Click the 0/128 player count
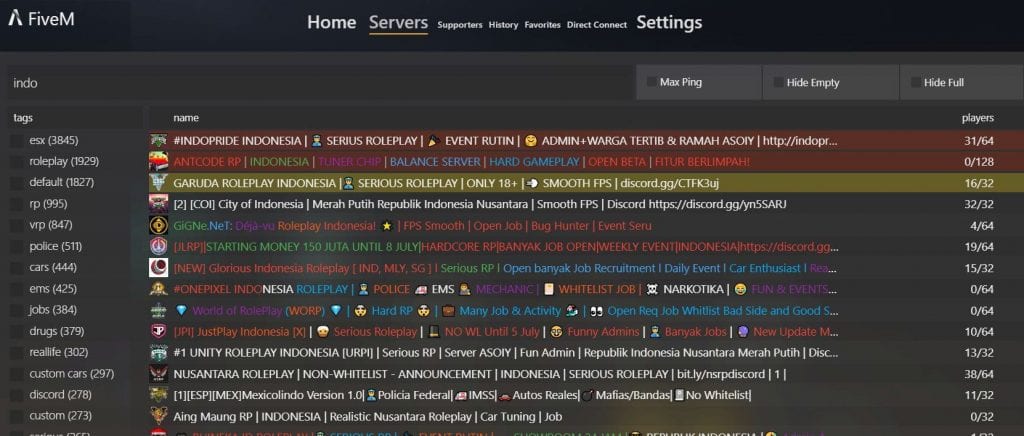1024x436 pixels. pyautogui.click(x=978, y=162)
